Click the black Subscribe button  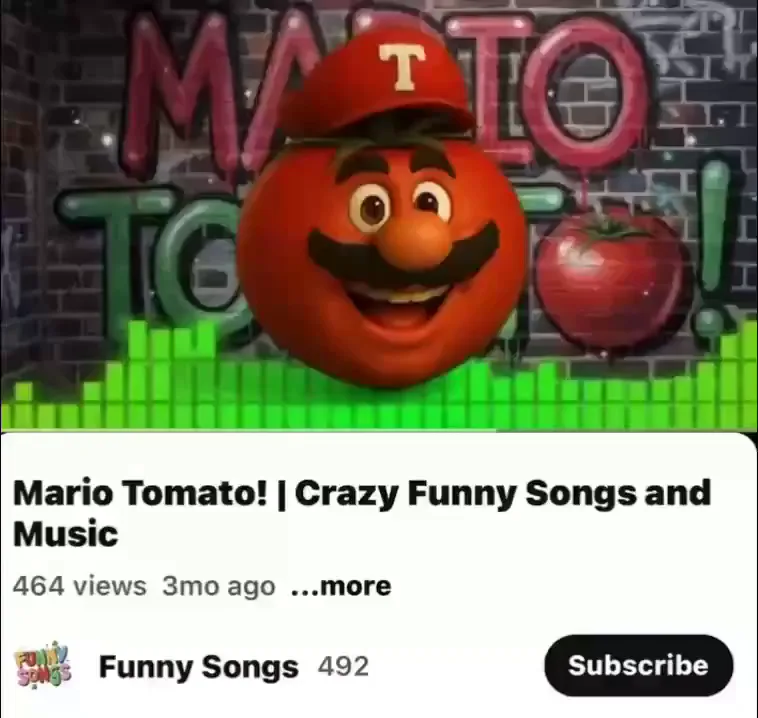click(639, 665)
